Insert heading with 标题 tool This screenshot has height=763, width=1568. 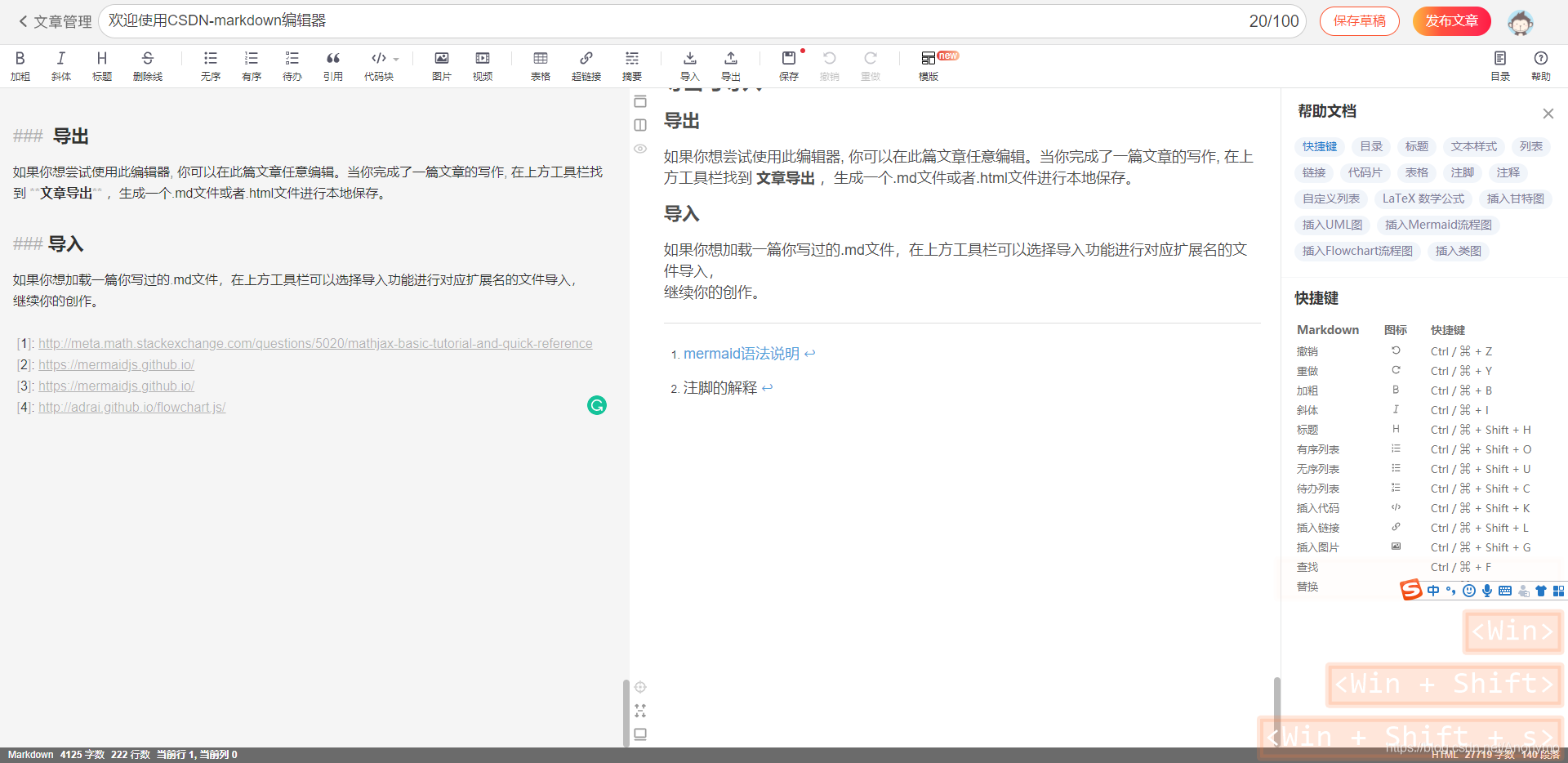pyautogui.click(x=102, y=65)
